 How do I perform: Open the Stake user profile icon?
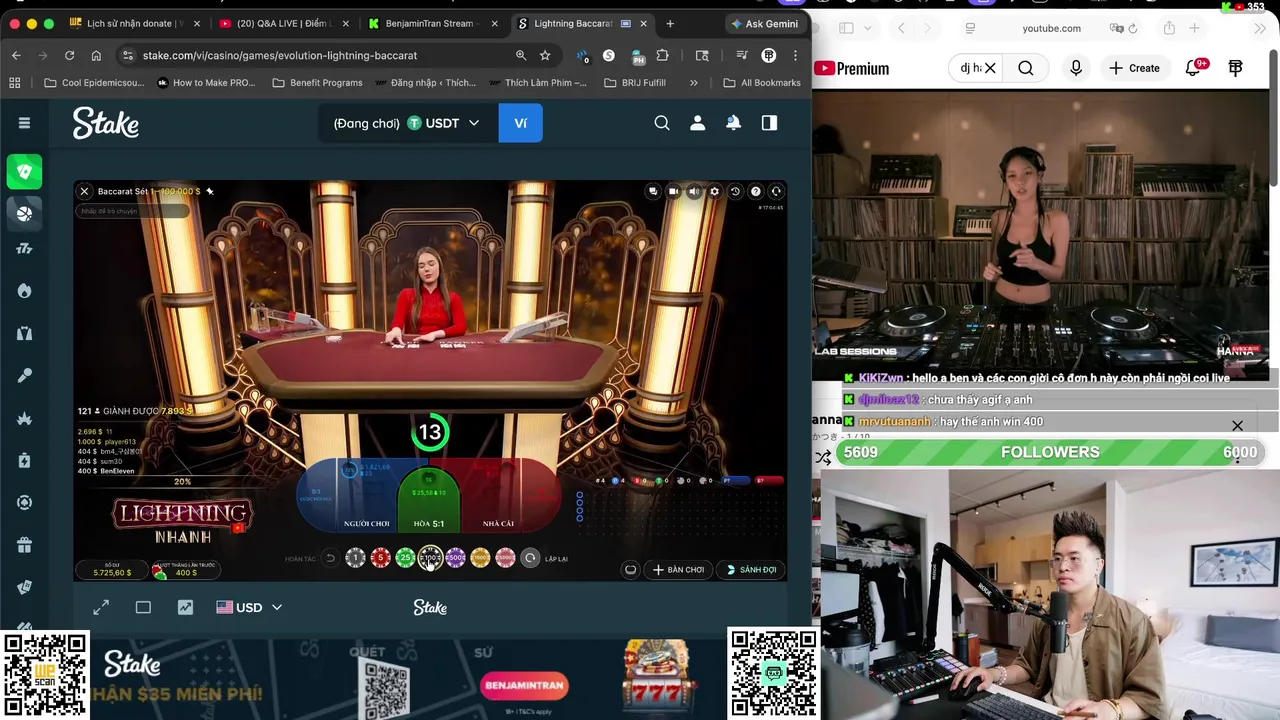(x=698, y=123)
